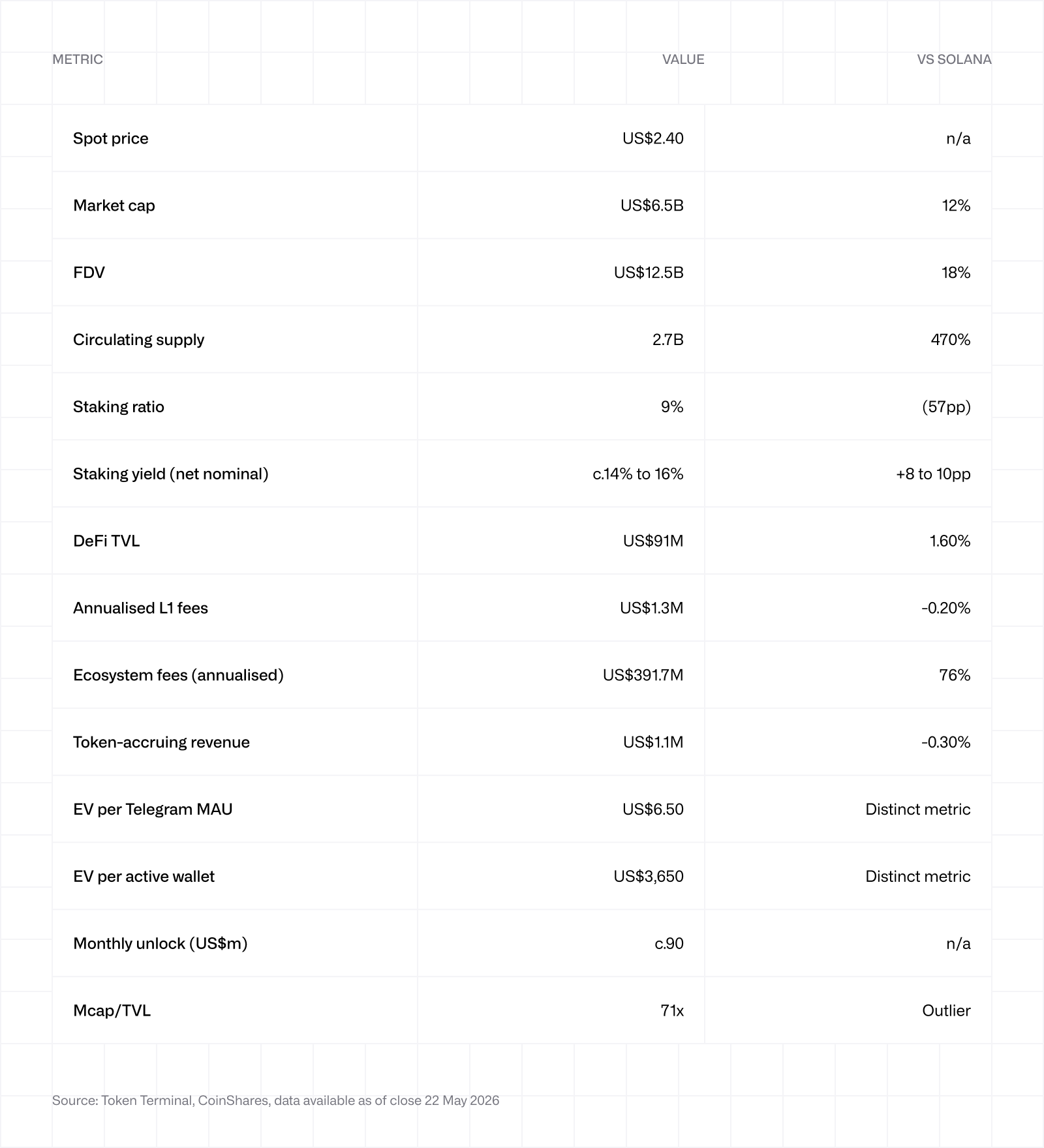
Task: Select the EV per active wallet US$3,650 value
Action: pos(649,877)
